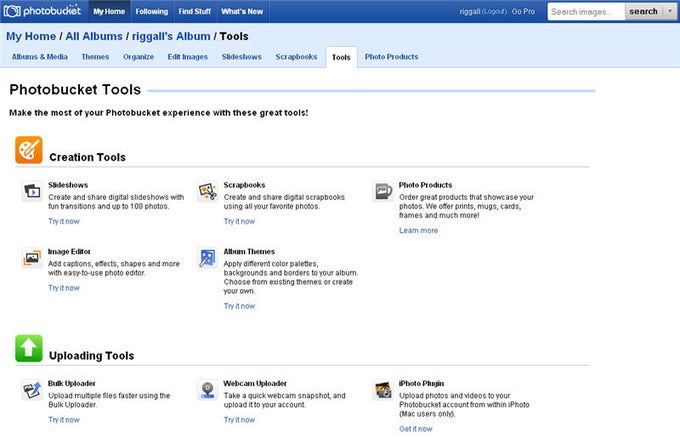This screenshot has width=680, height=438.
Task: Click the Go Pro link
Action: point(523,12)
